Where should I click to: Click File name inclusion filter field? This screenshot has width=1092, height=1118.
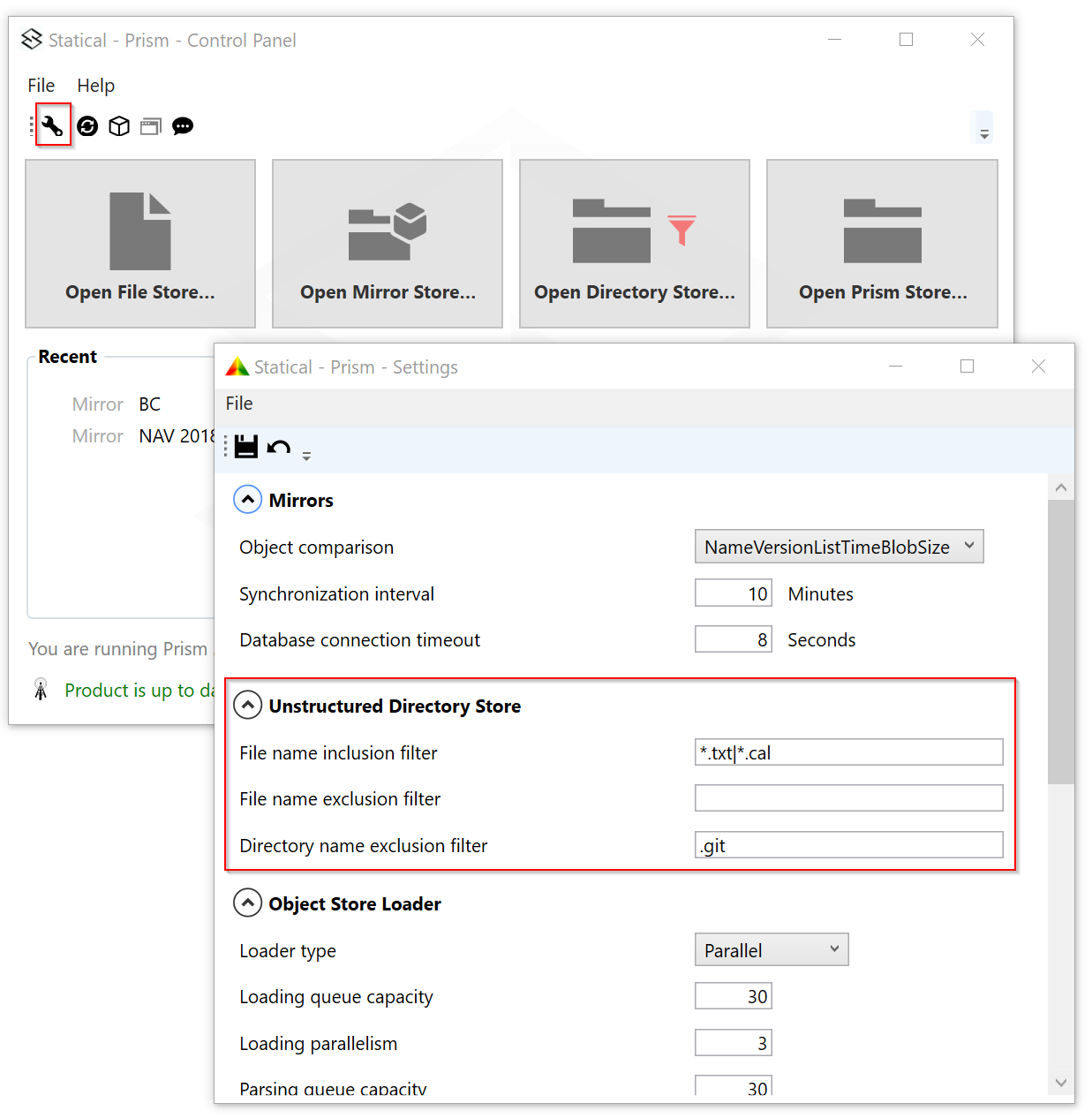[x=849, y=752]
